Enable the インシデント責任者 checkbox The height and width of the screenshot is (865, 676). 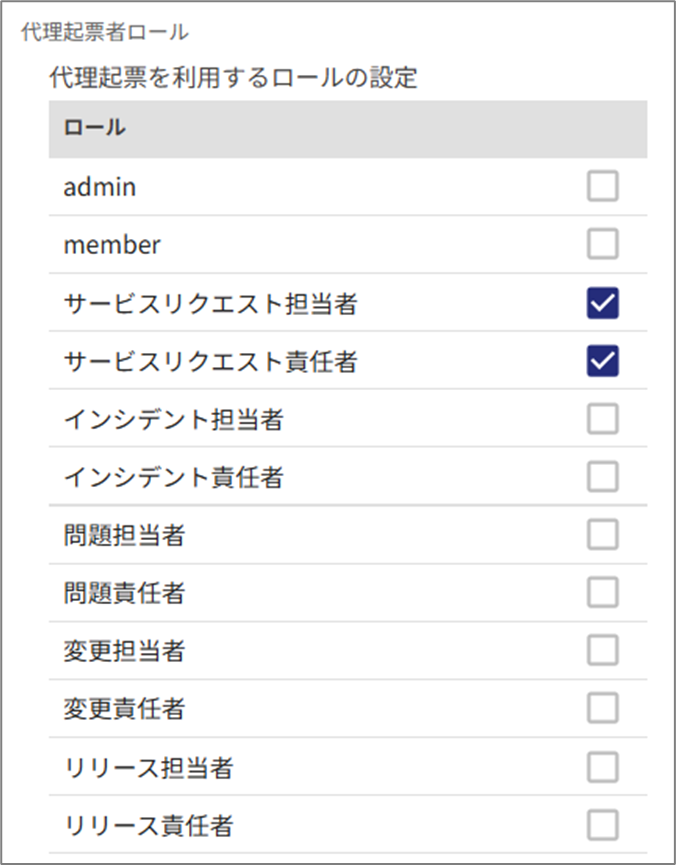click(x=602, y=477)
